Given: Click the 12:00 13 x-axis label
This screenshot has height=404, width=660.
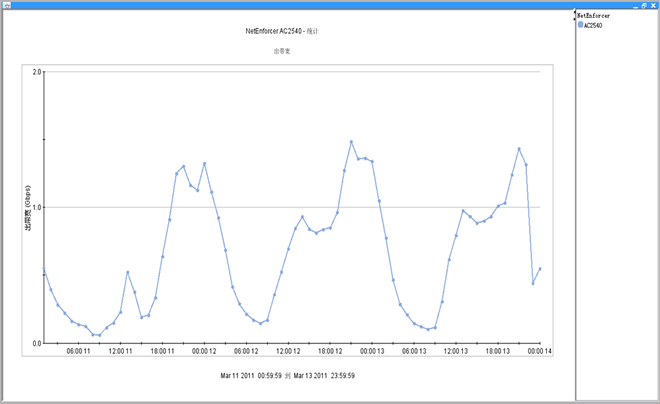Looking at the screenshot, I should click(455, 351).
